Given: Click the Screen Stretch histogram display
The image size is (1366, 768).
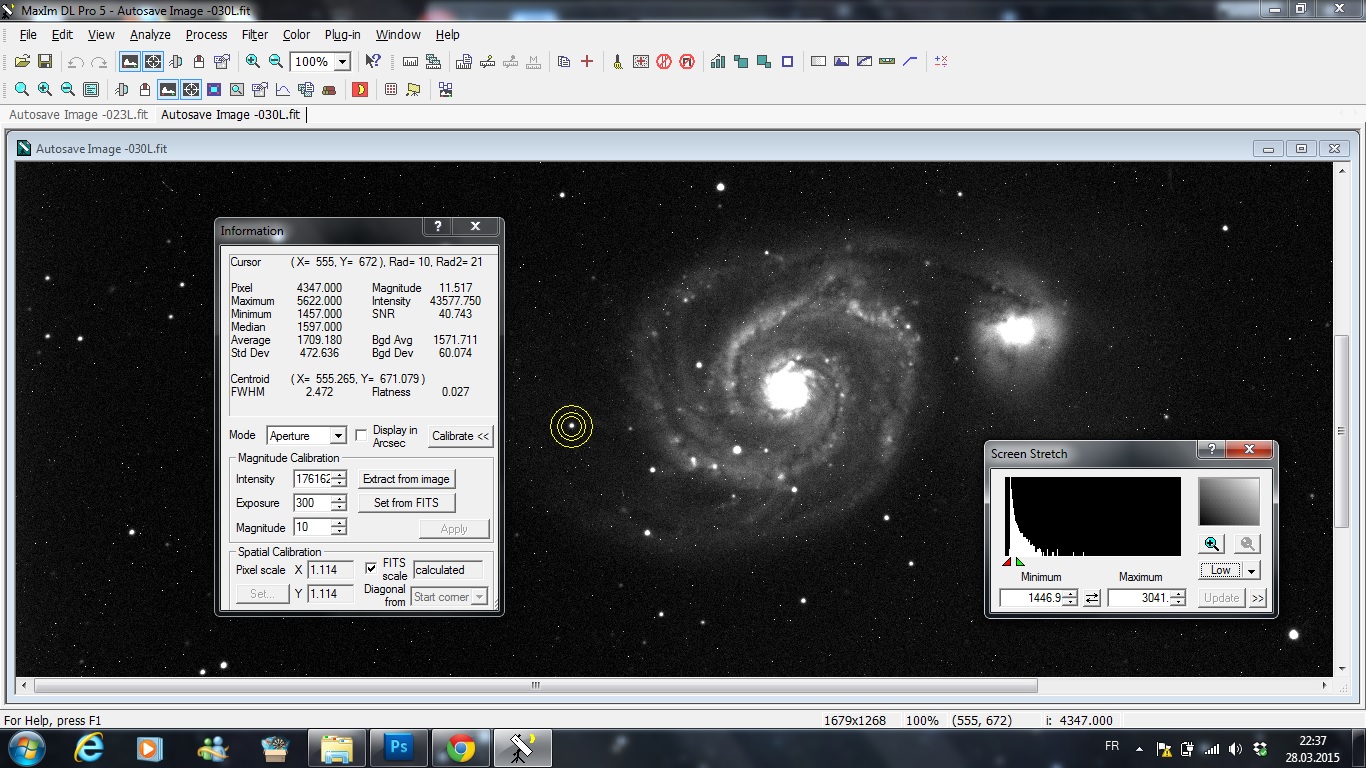Looking at the screenshot, I should (1092, 516).
